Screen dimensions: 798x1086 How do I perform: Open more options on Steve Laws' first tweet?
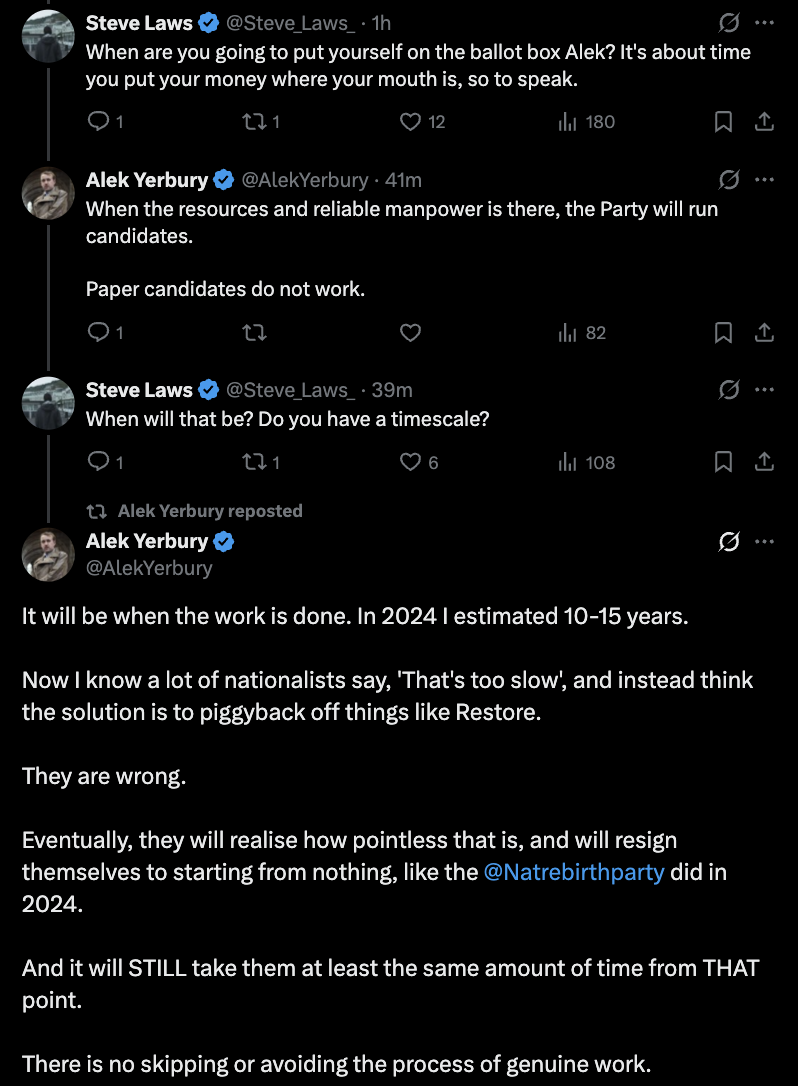(764, 22)
